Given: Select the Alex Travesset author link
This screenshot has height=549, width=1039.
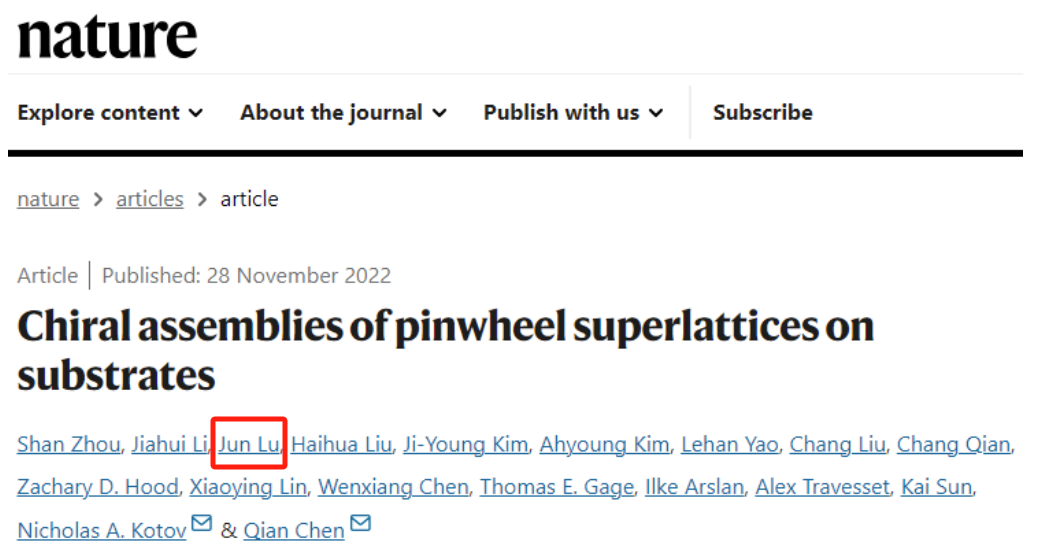Looking at the screenshot, I should [822, 487].
